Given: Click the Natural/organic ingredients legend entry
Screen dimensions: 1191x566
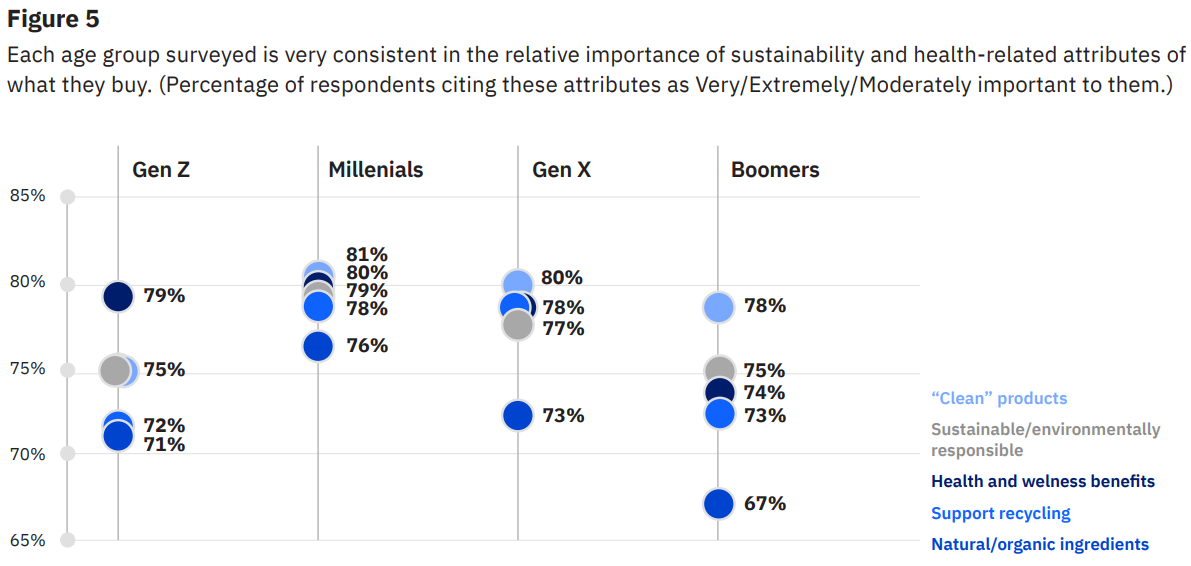Looking at the screenshot, I should pos(1039,544).
